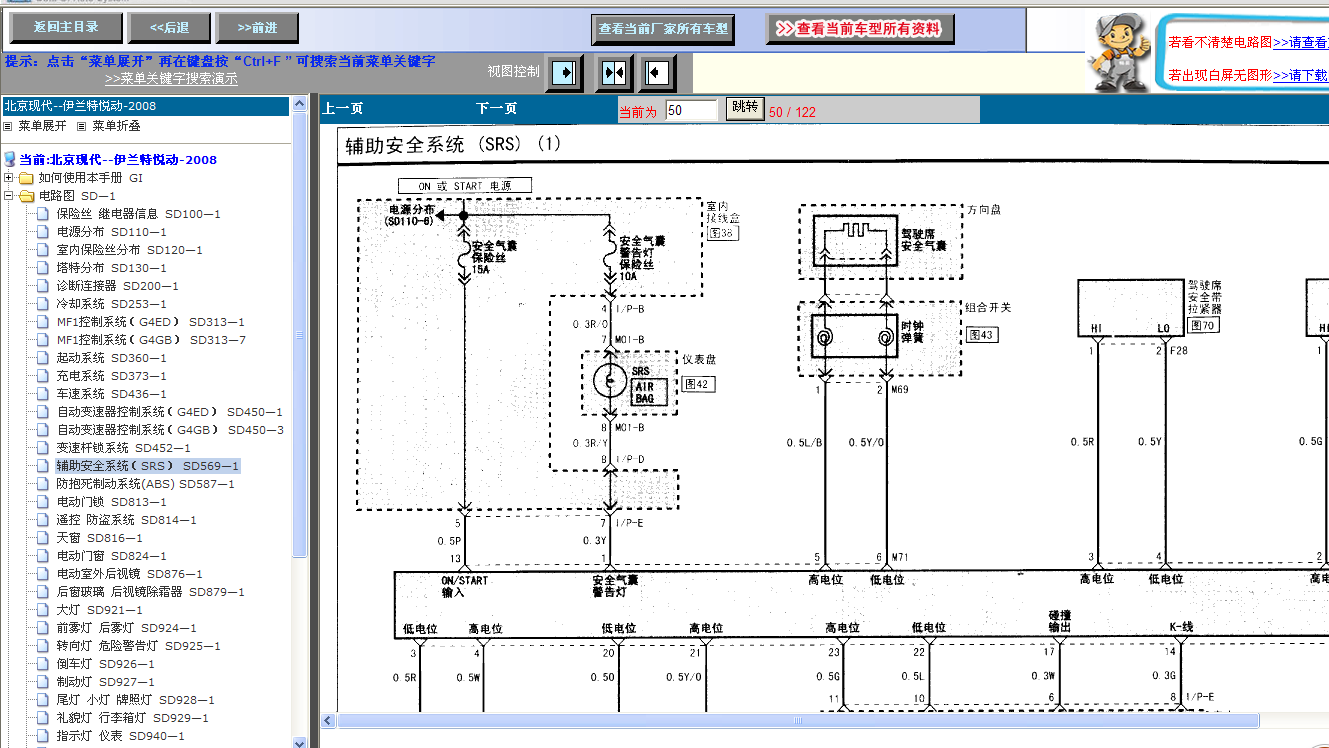Open 防抱死制动系统(ABS) SD587—1
Screen dimensions: 1329x748
click(146, 484)
